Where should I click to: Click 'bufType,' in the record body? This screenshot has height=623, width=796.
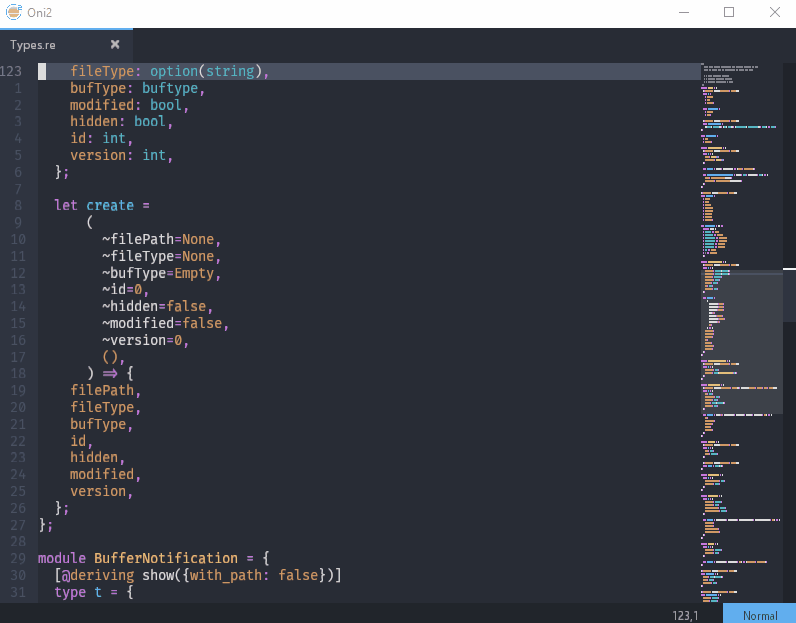(102, 424)
